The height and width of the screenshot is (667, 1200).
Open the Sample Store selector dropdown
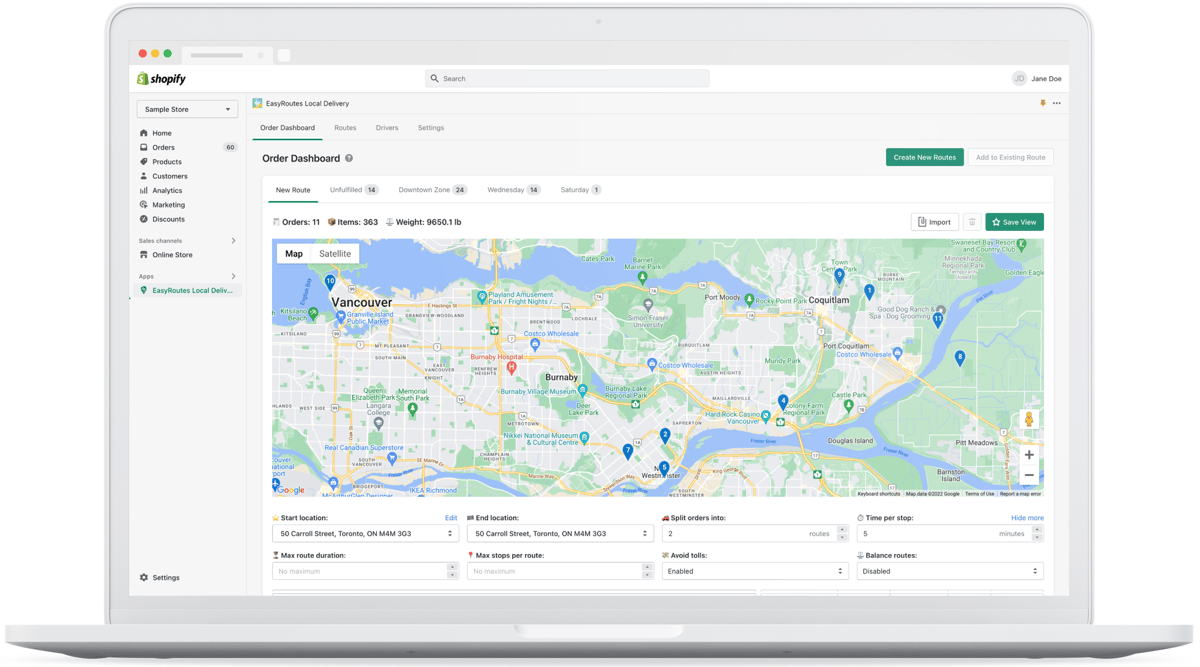[x=187, y=109]
